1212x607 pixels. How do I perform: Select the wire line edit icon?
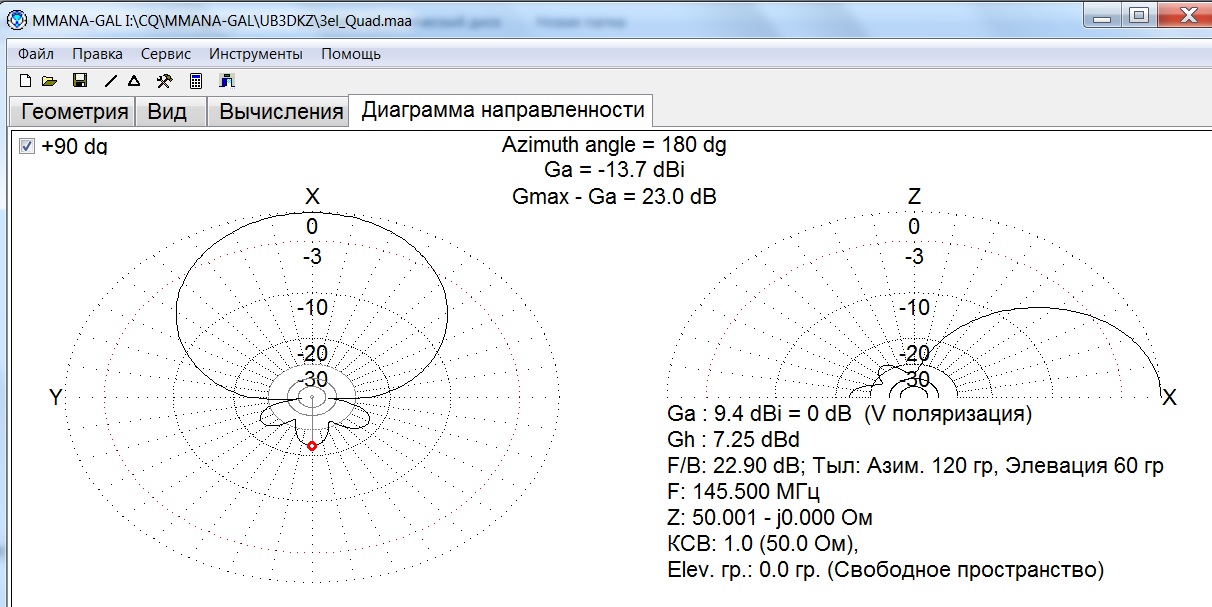111,80
